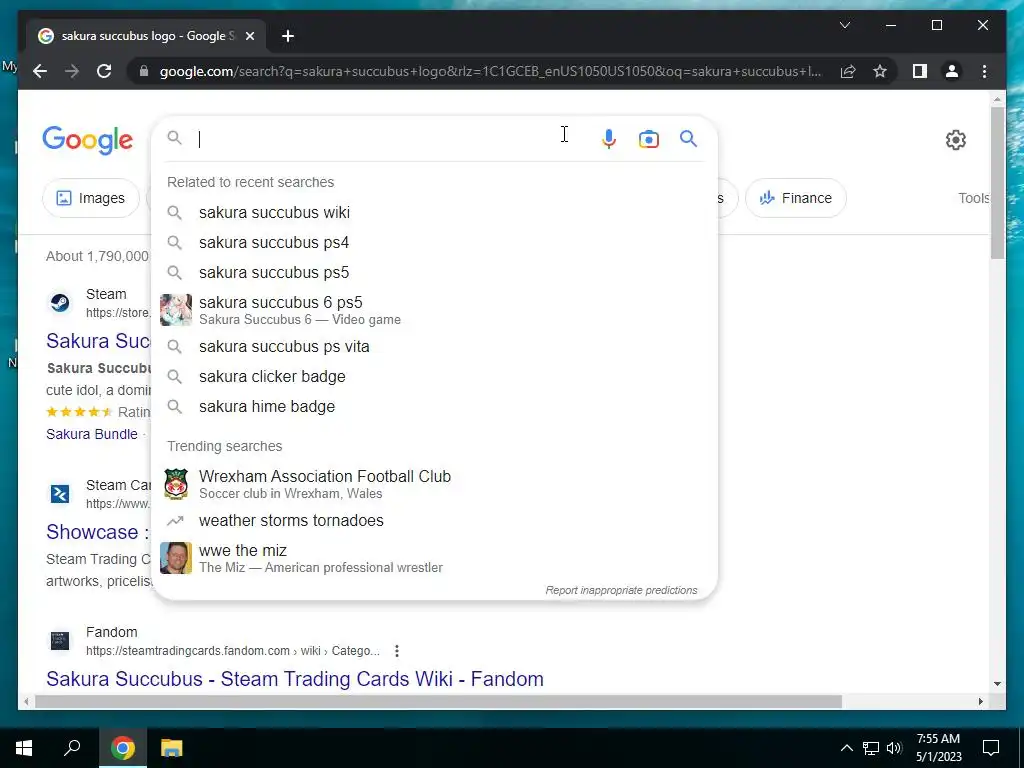Select suggestion sakura succubus 6 ps5

pyautogui.click(x=434, y=310)
